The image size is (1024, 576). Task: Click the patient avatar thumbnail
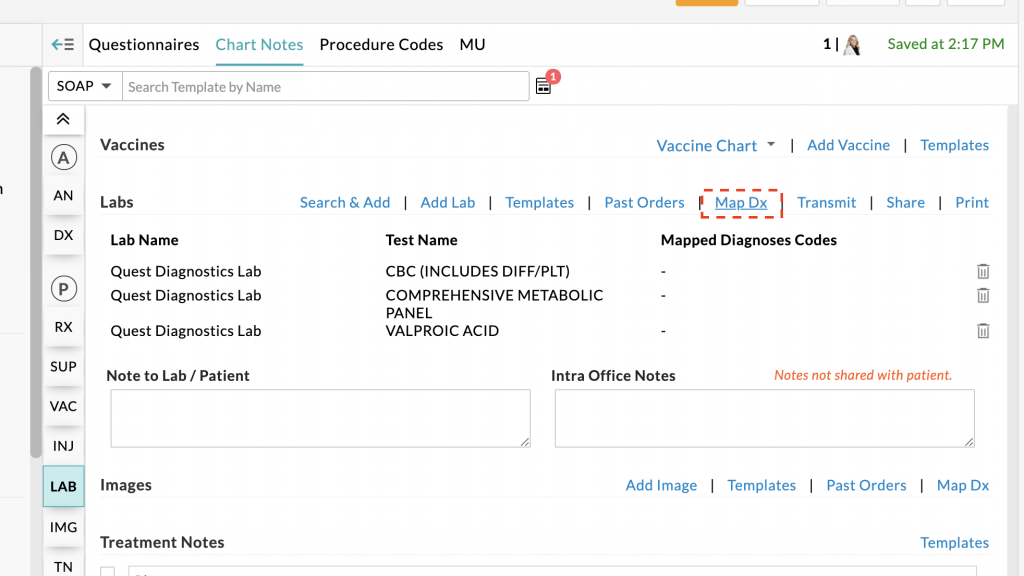coord(852,45)
